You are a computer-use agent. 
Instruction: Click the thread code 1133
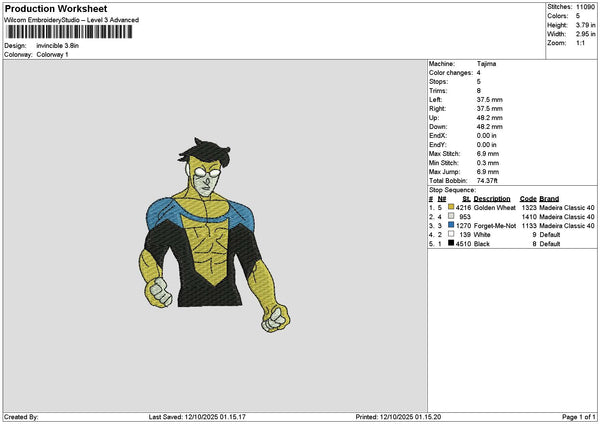pyautogui.click(x=529, y=226)
